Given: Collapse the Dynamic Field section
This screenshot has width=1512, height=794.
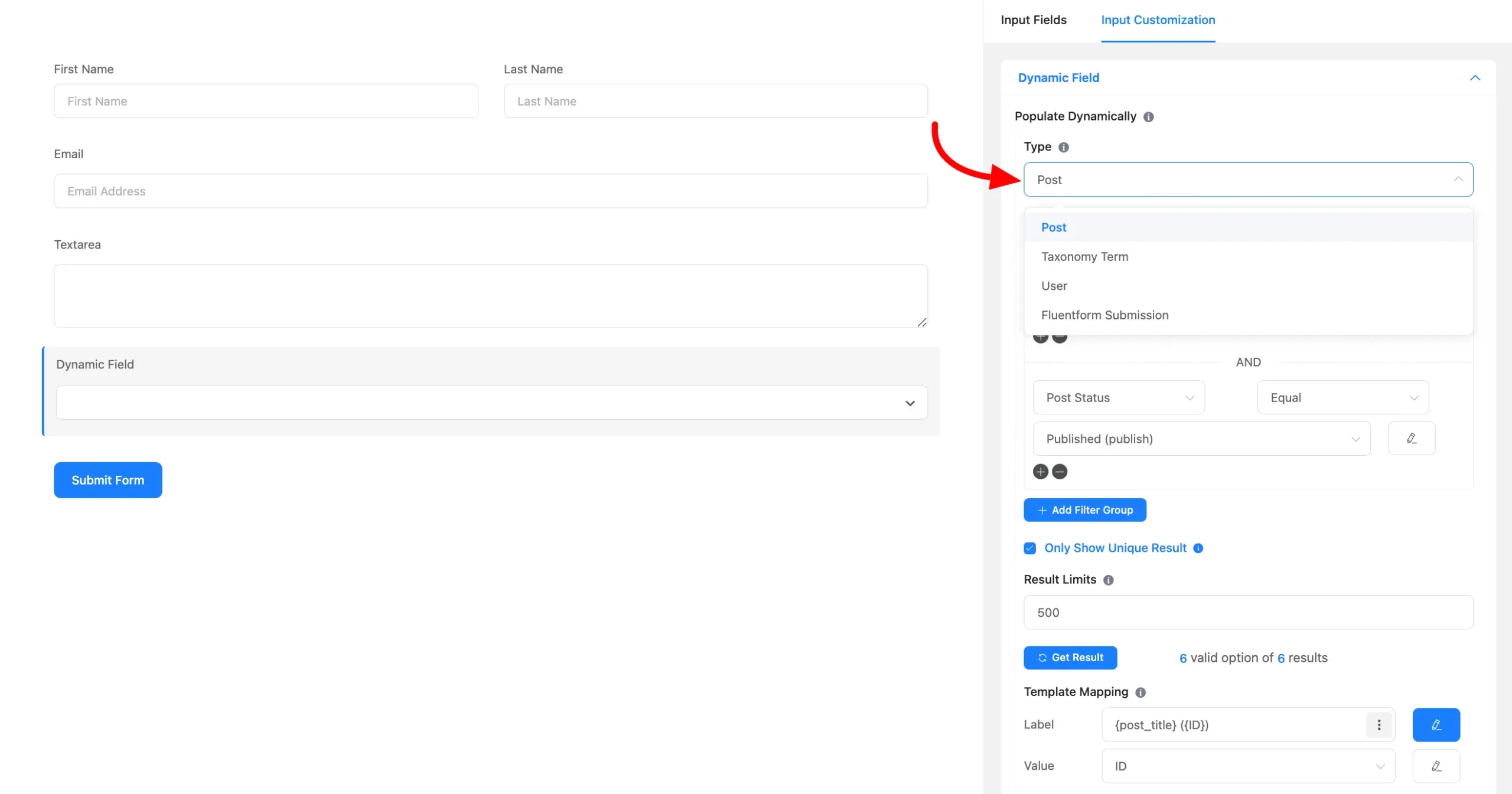Looking at the screenshot, I should [1475, 78].
